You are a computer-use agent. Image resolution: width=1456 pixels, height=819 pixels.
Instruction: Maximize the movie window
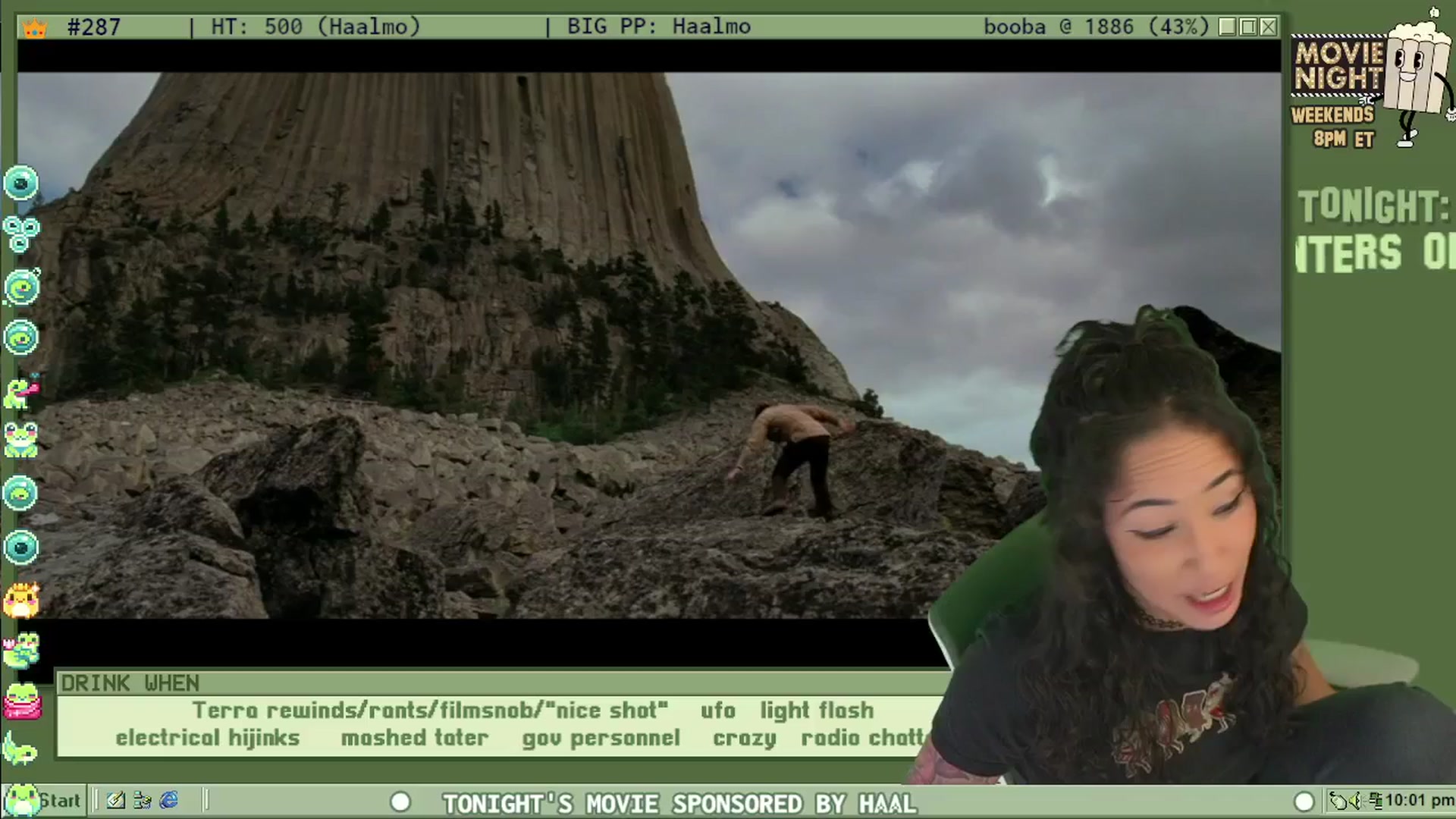click(x=1248, y=27)
